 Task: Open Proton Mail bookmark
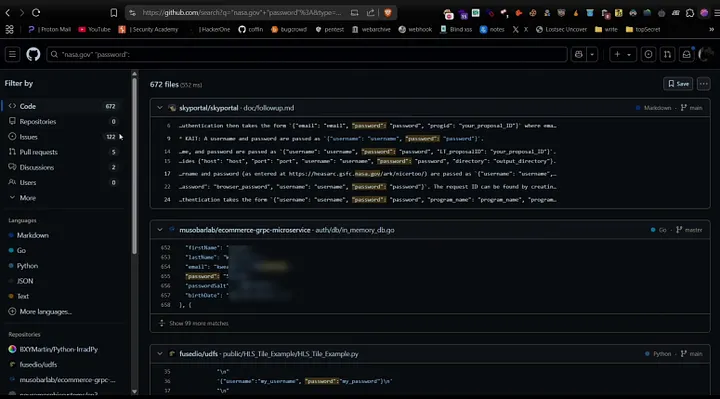click(50, 29)
